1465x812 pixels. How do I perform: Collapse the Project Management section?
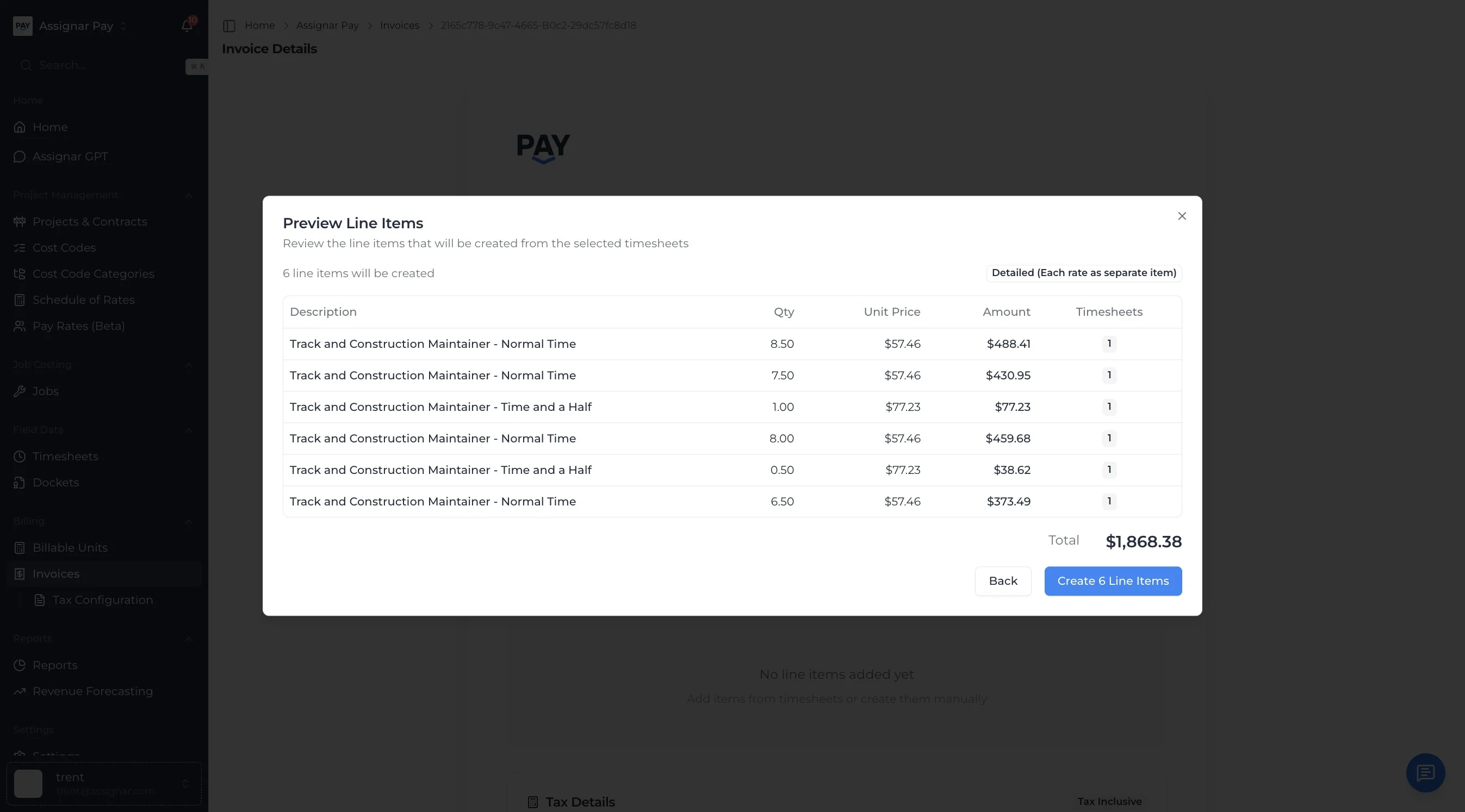[x=189, y=196]
